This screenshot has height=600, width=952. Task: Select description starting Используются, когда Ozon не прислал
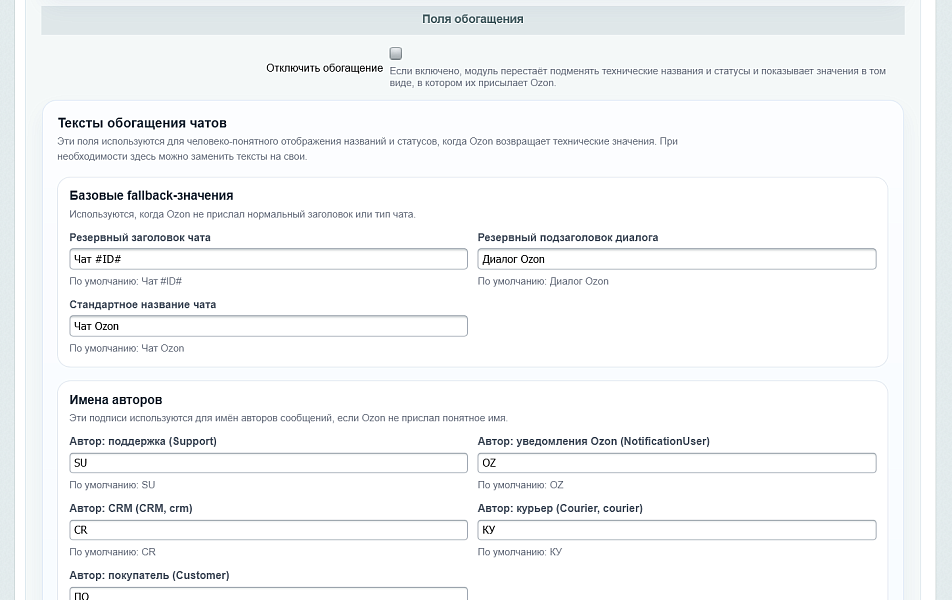242,214
